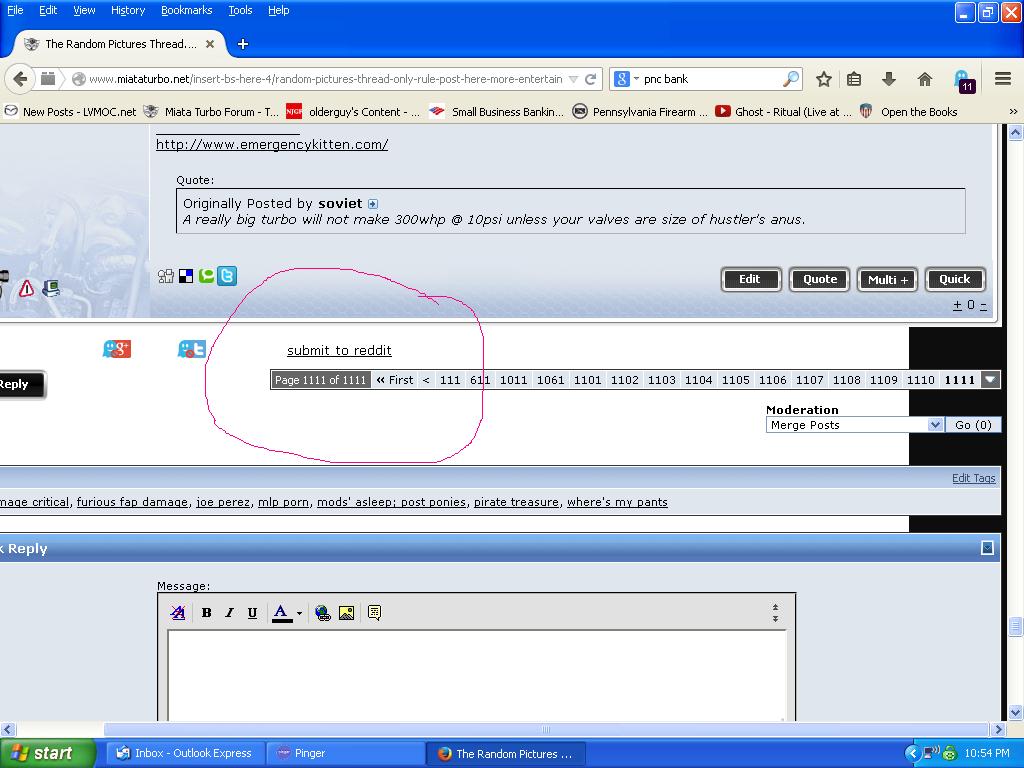Insert an image with the picture icon
The image size is (1024, 768).
point(346,613)
